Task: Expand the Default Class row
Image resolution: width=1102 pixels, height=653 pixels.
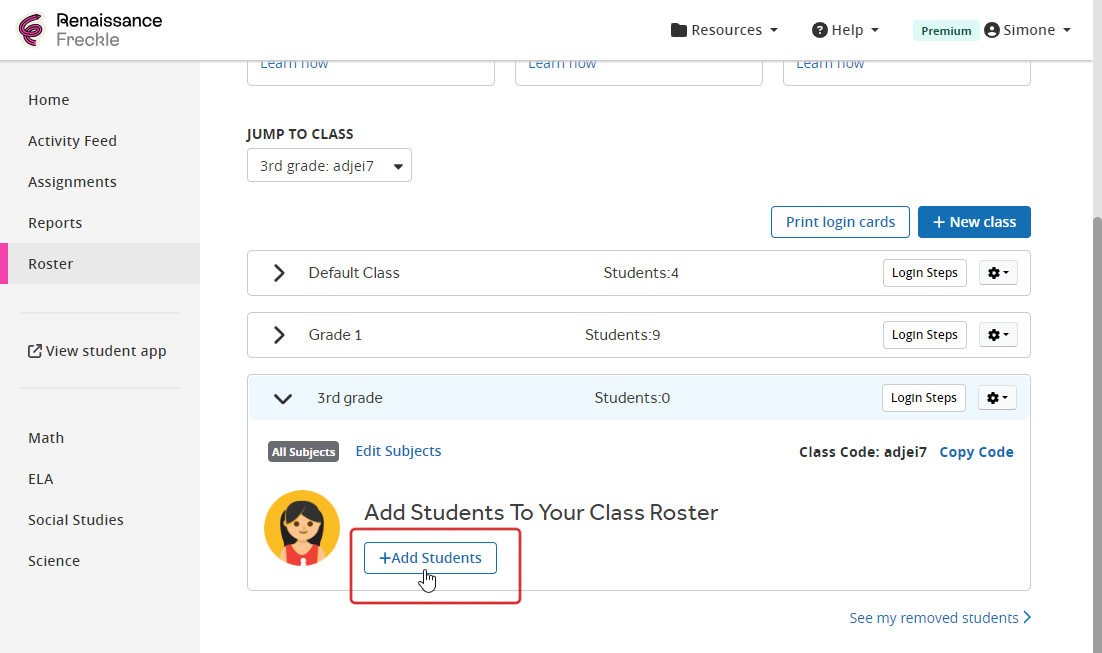Action: tap(279, 273)
